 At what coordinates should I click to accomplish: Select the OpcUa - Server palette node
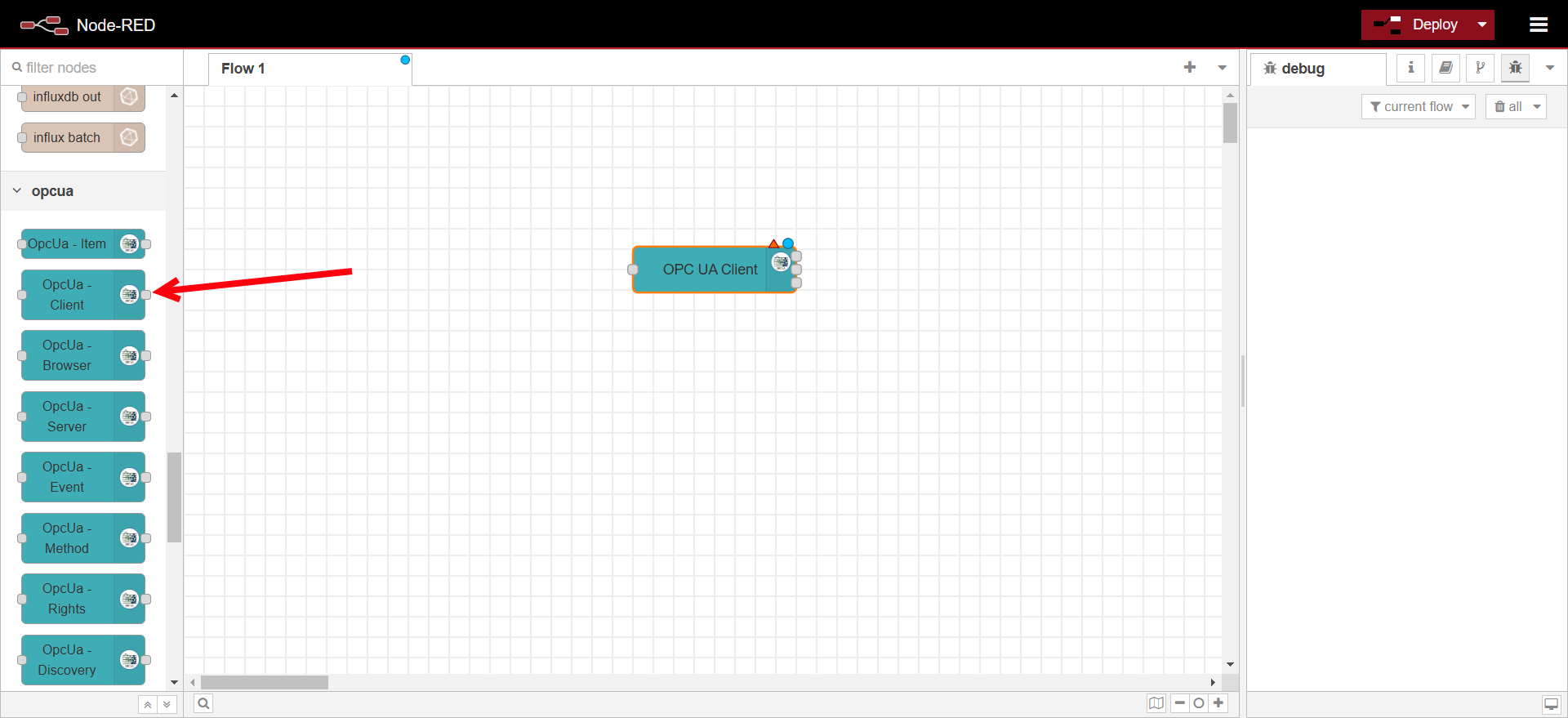pos(82,417)
